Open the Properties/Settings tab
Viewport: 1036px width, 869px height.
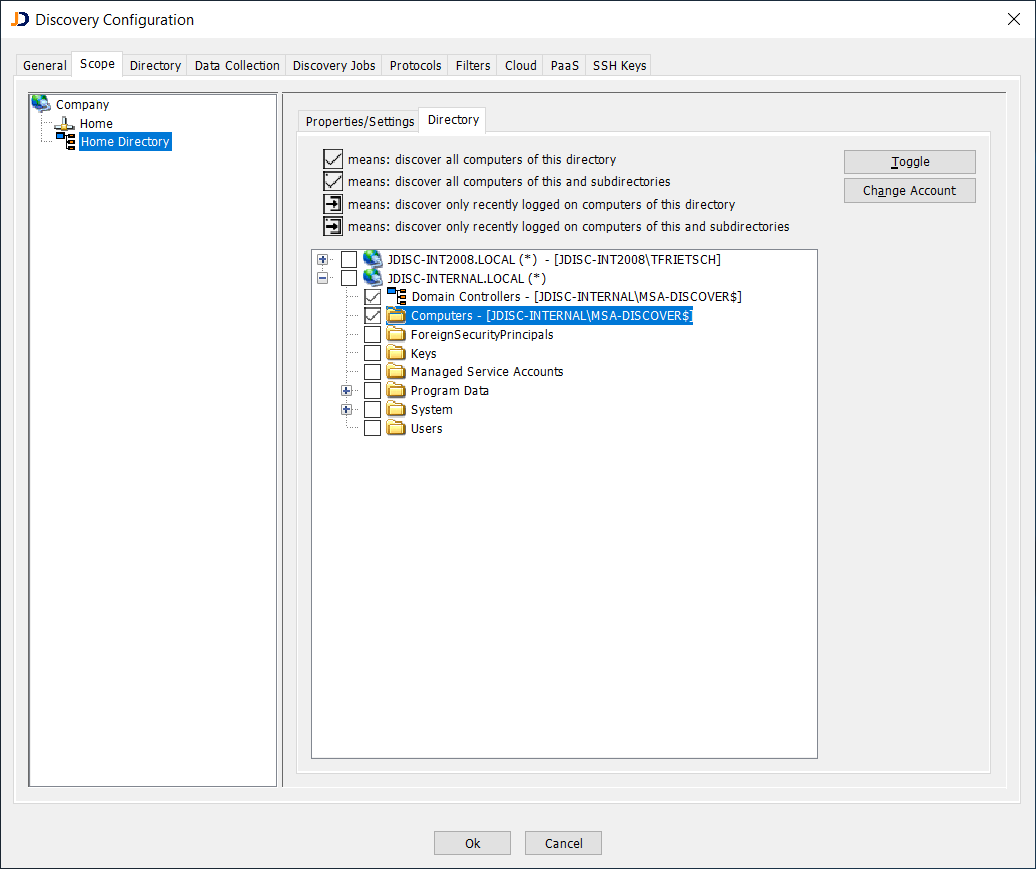[x=358, y=120]
